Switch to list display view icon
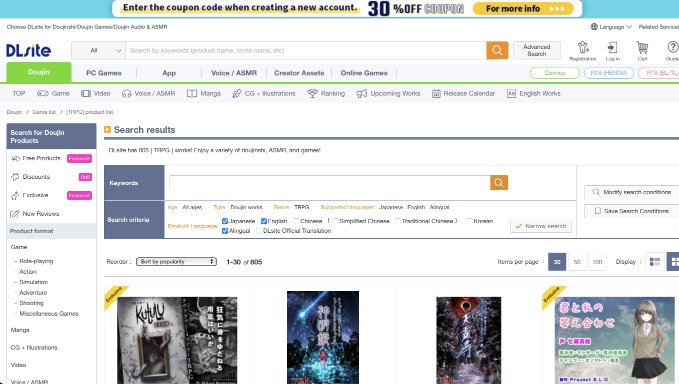The height and width of the screenshot is (384, 679). pyautogui.click(x=655, y=262)
